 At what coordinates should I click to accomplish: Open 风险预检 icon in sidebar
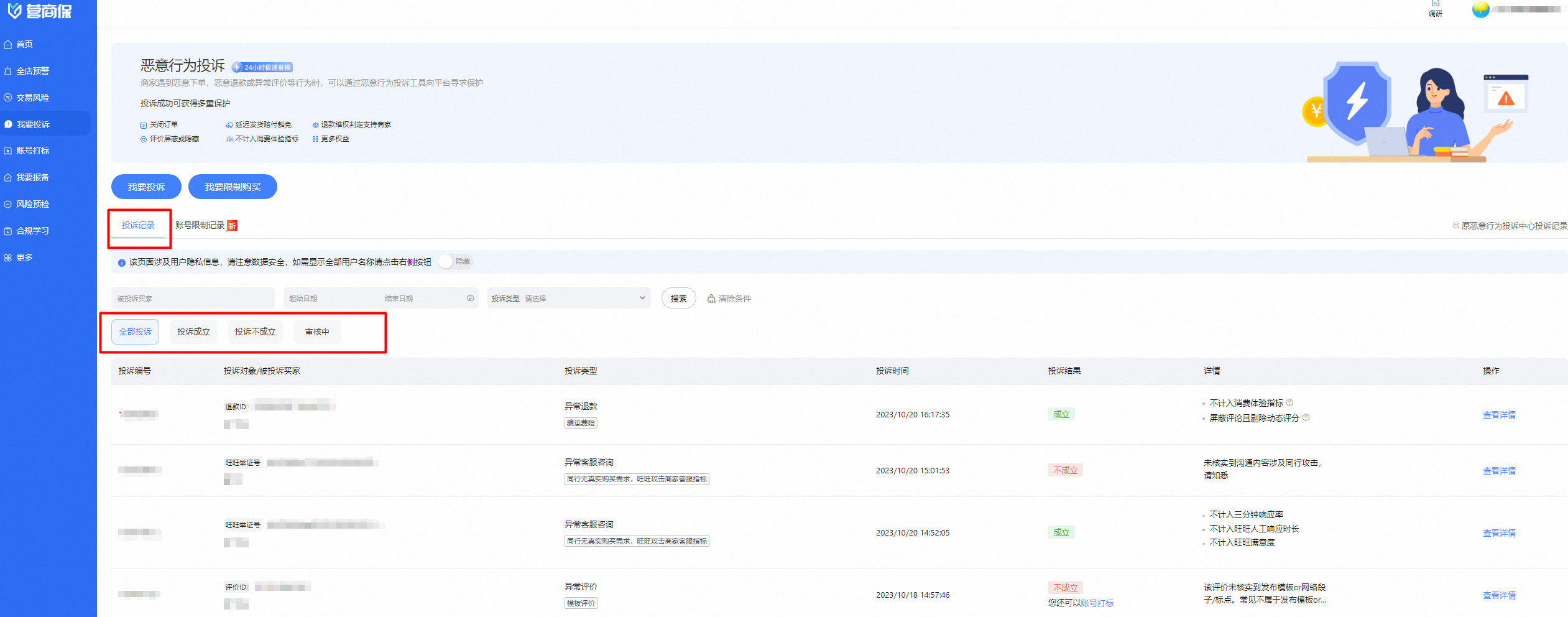(x=8, y=204)
